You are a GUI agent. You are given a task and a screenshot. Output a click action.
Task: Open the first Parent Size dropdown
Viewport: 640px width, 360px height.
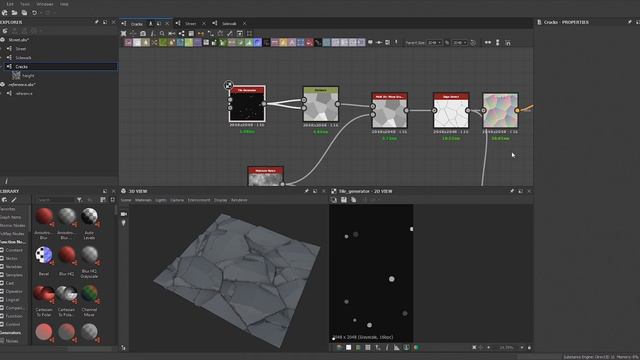[x=435, y=42]
